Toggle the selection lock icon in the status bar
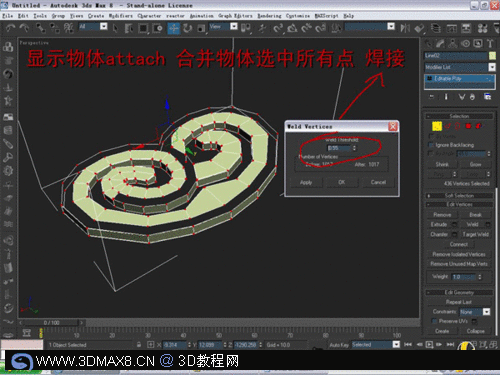 (139, 344)
